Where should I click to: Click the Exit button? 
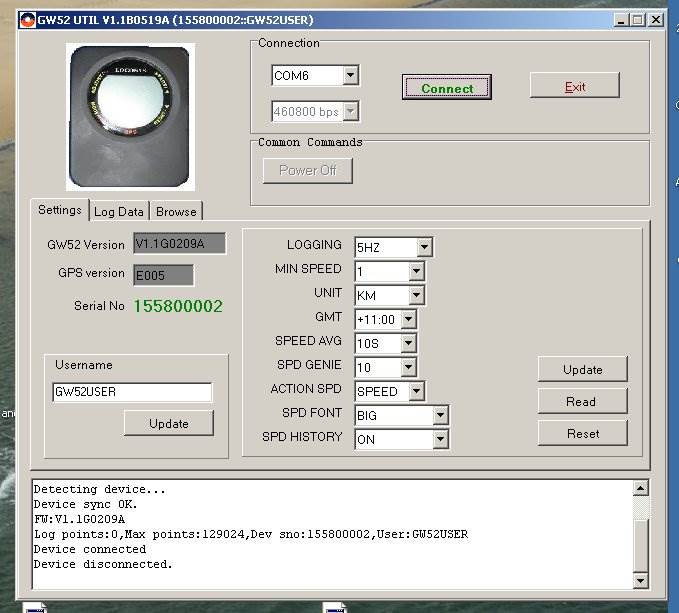coord(574,86)
